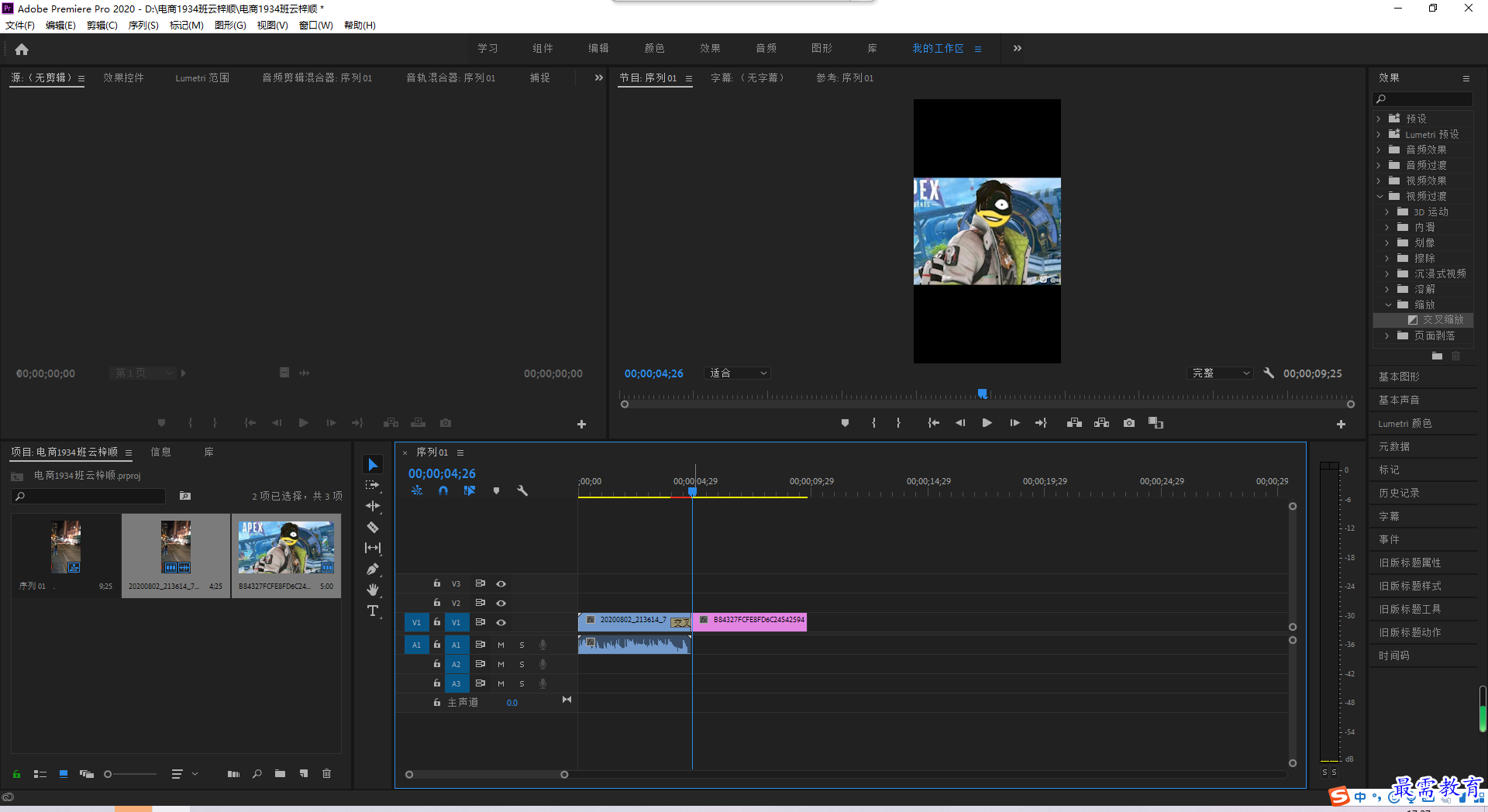Image resolution: width=1488 pixels, height=812 pixels.
Task: Switch project panel to list view
Action: click(40, 773)
